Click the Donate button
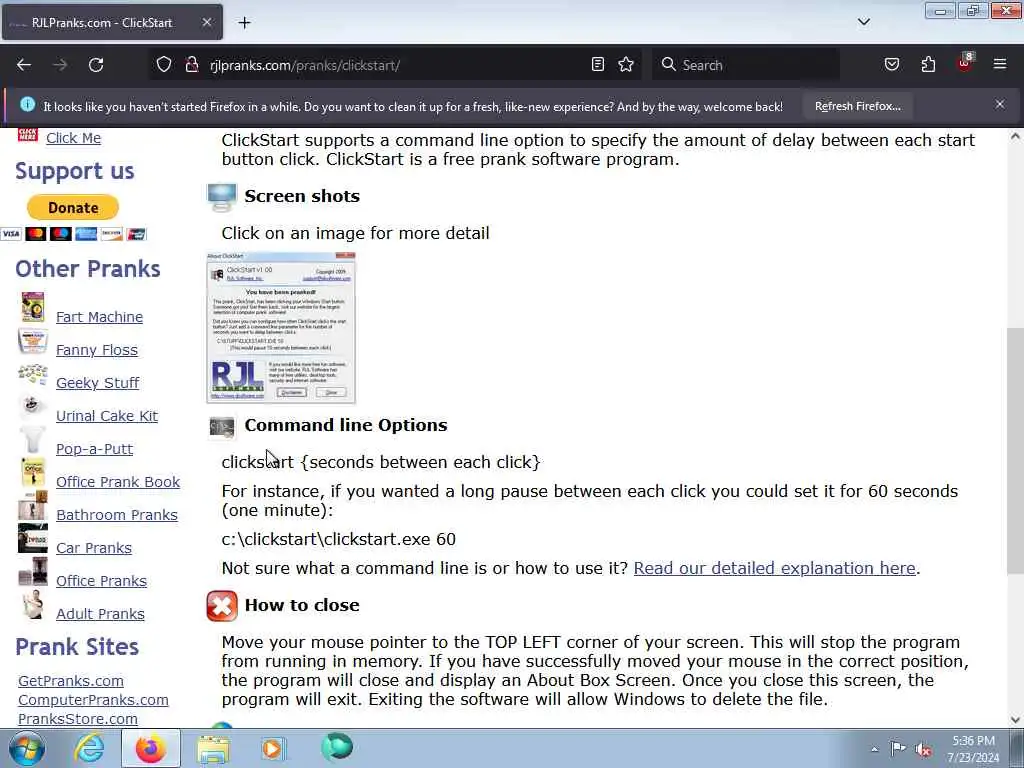The height and width of the screenshot is (768, 1024). 72,208
